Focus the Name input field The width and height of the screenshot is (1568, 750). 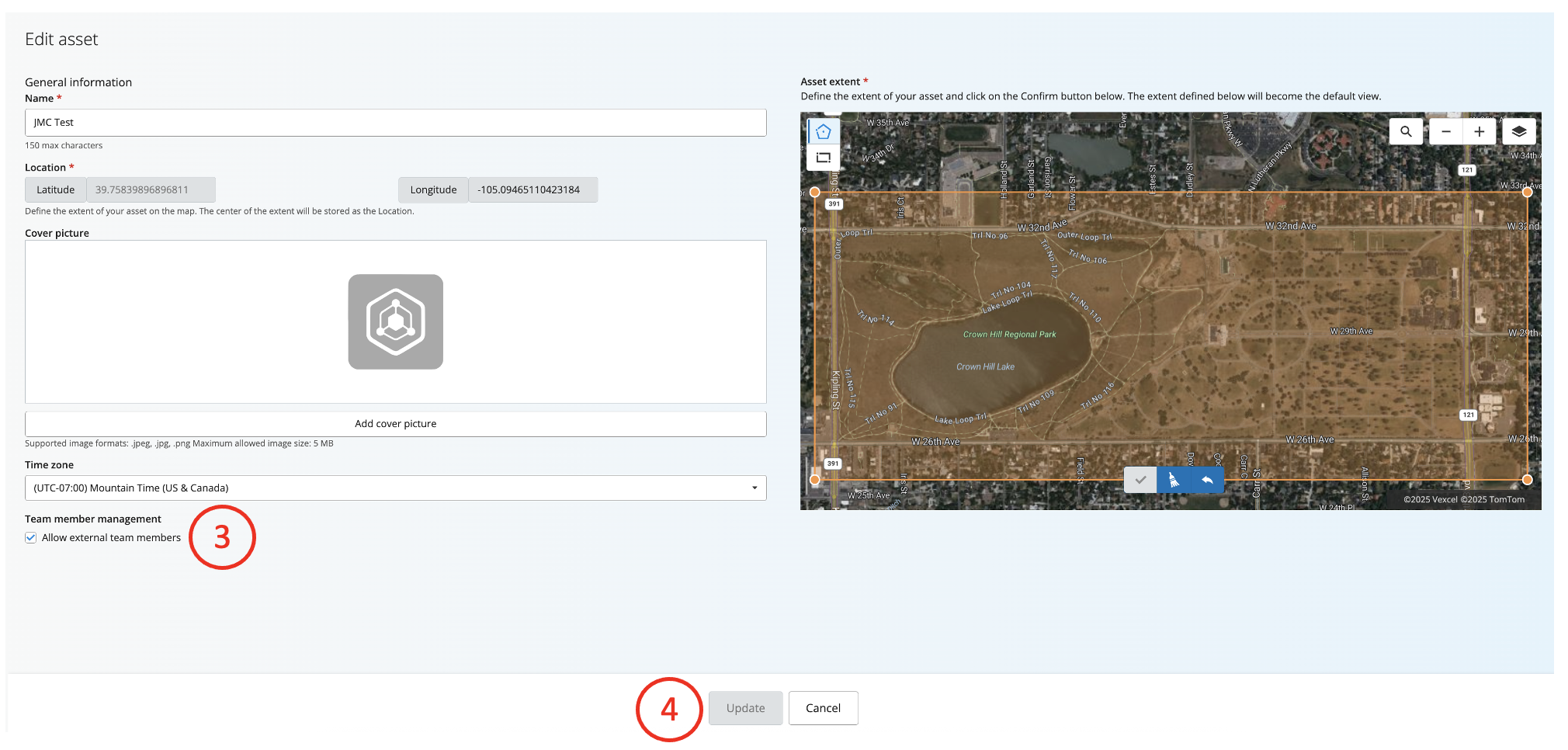click(x=396, y=123)
